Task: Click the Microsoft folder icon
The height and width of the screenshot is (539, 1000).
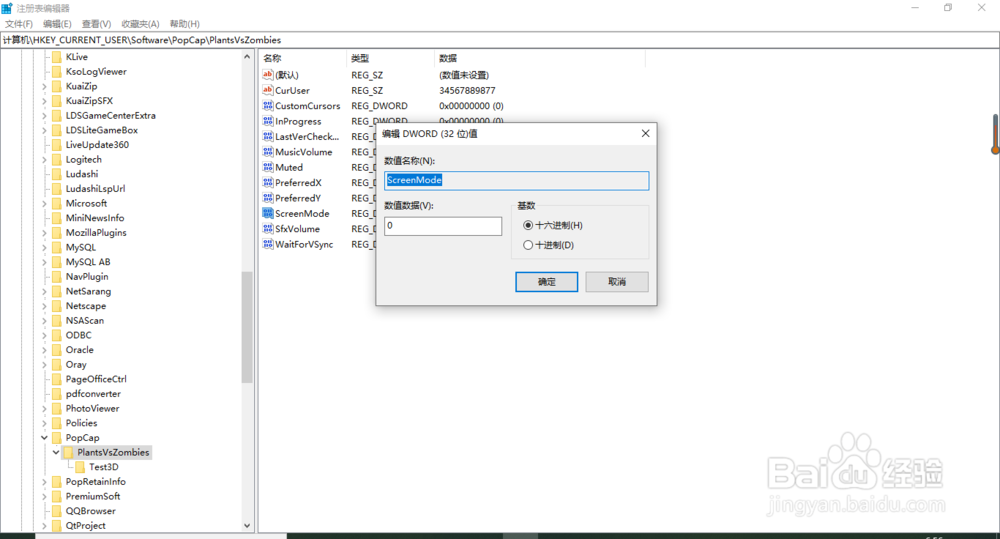Action: [x=57, y=203]
